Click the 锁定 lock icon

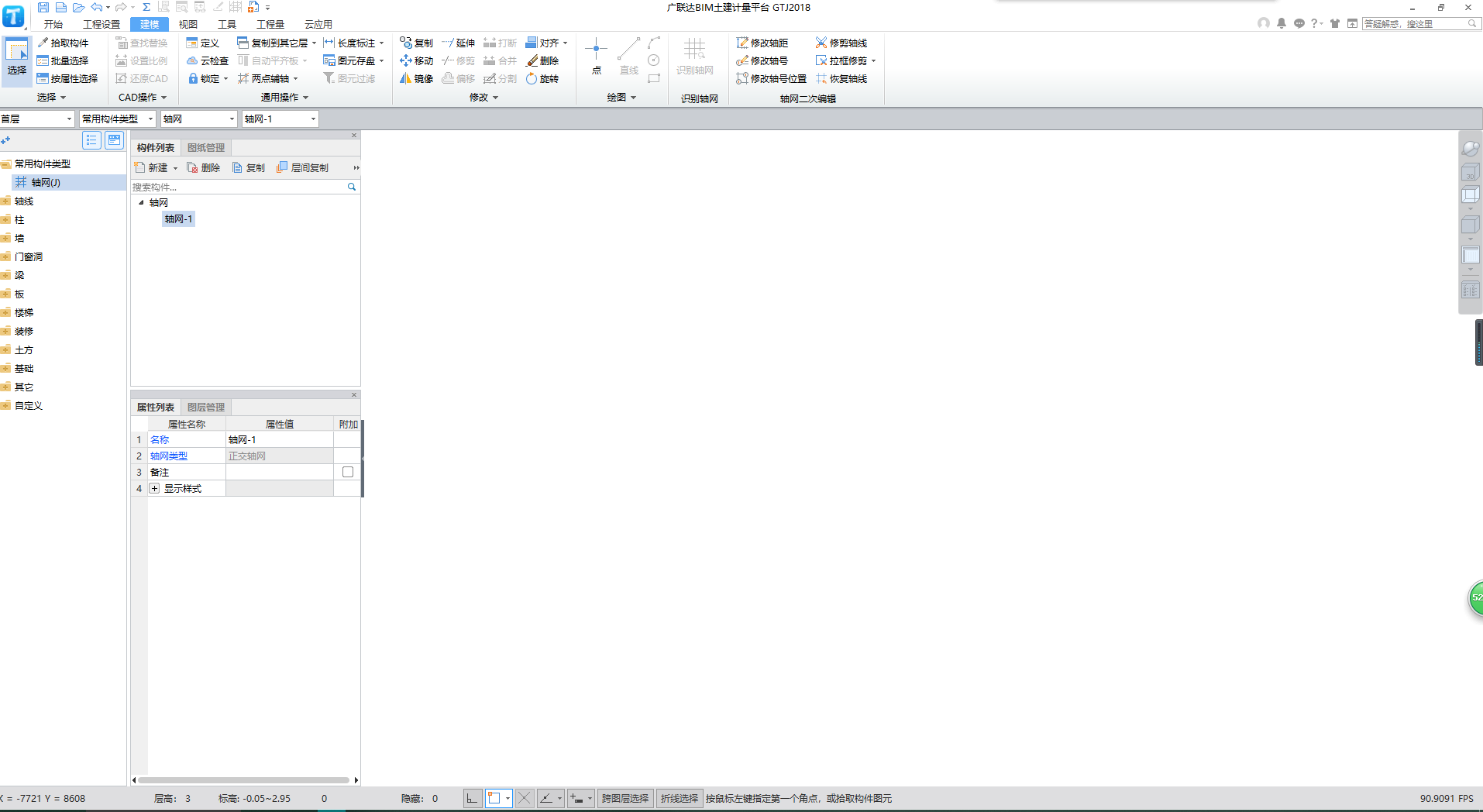pos(194,78)
